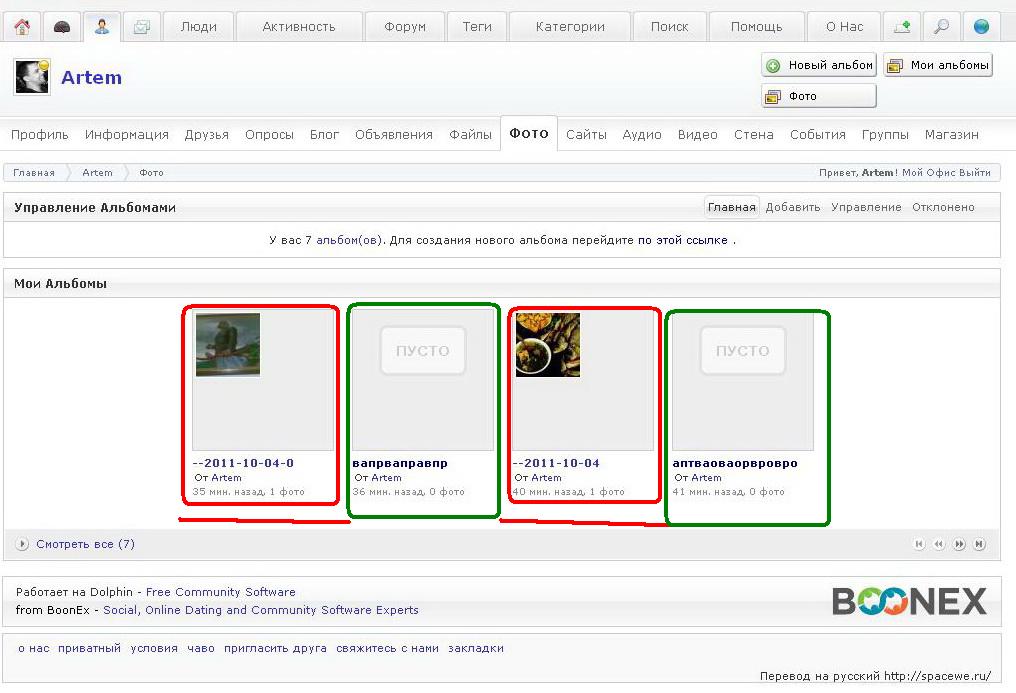1016x693 pixels.
Task: Open the globe language icon
Action: click(981, 27)
